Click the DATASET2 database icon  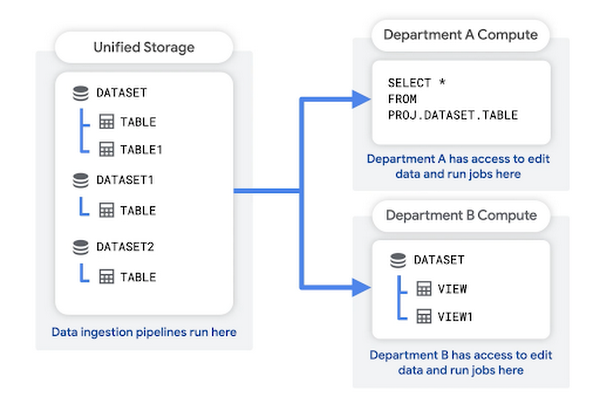80,247
